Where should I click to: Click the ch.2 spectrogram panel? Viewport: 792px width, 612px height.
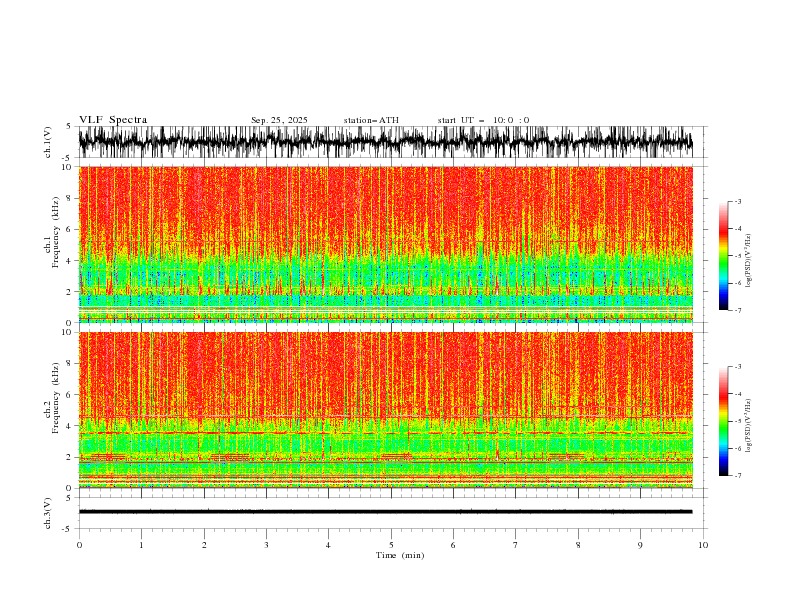(x=385, y=410)
